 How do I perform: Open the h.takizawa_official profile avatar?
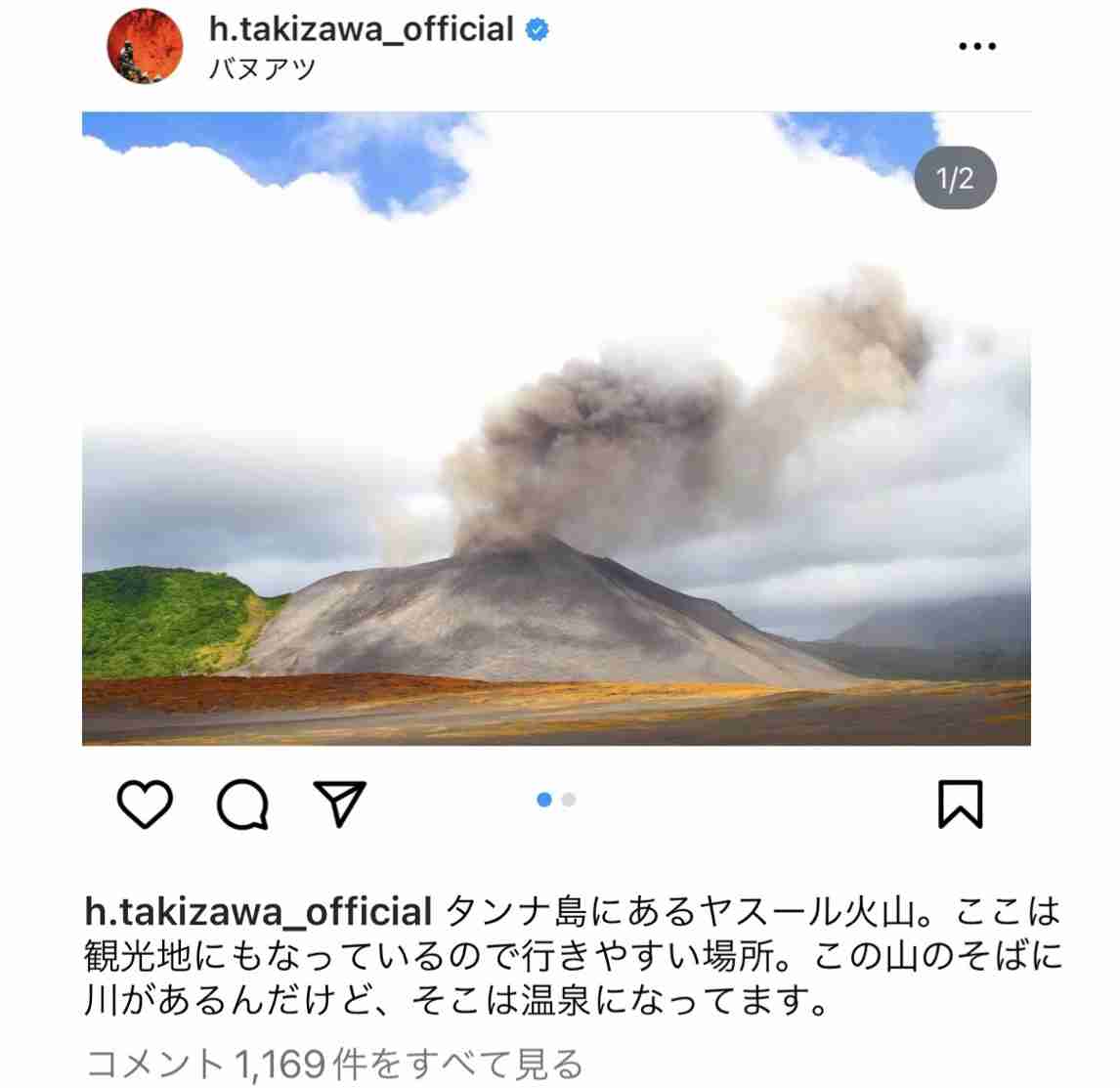(x=145, y=46)
